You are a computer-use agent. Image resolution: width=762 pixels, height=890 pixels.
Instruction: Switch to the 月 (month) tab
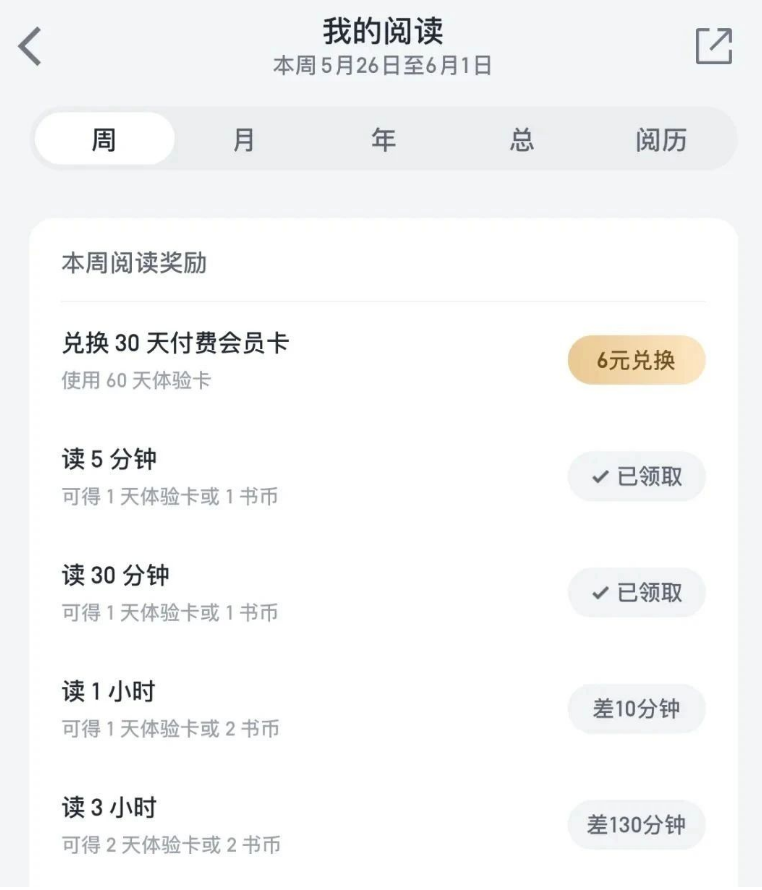coord(243,139)
